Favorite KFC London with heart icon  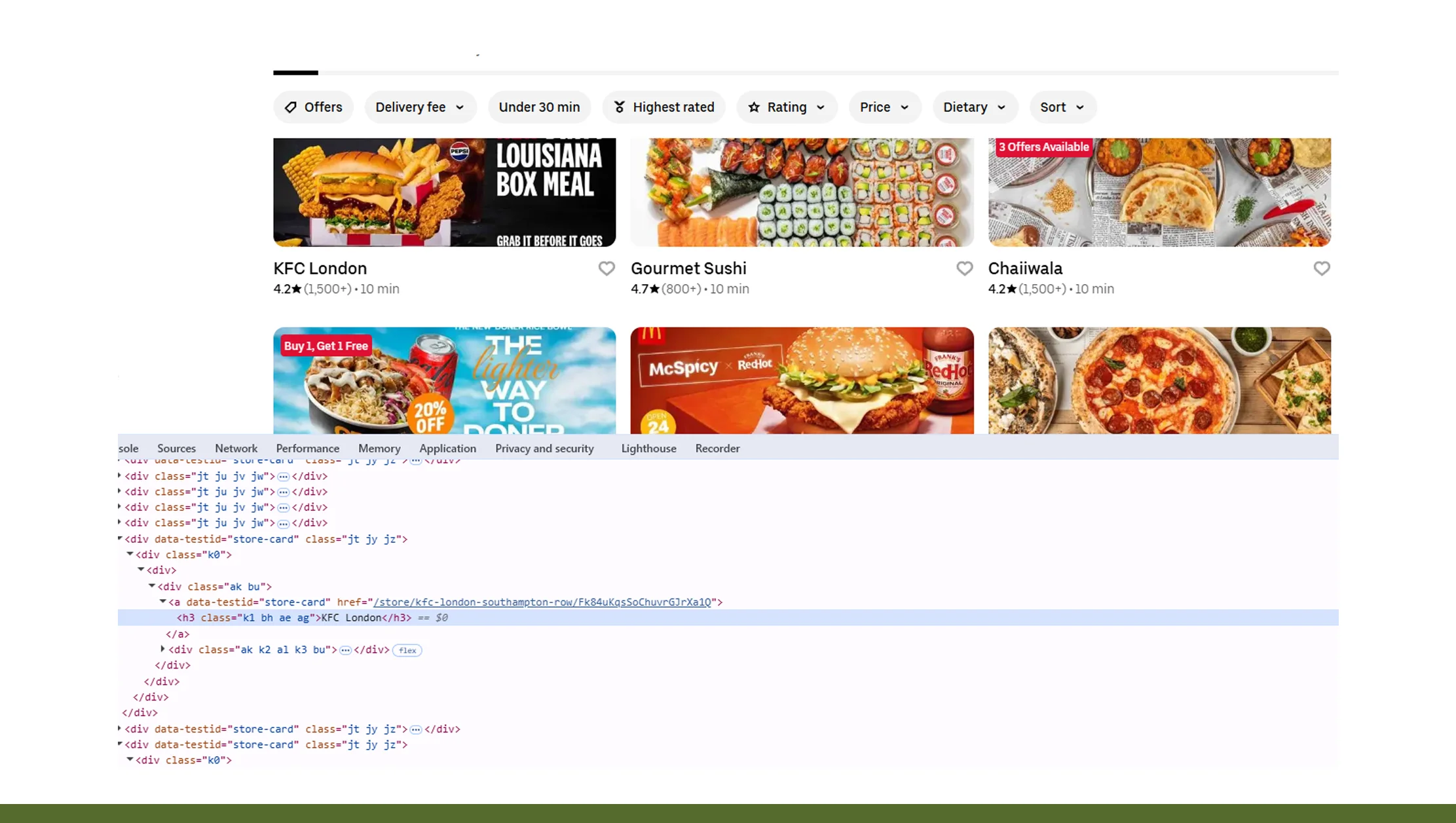(607, 268)
